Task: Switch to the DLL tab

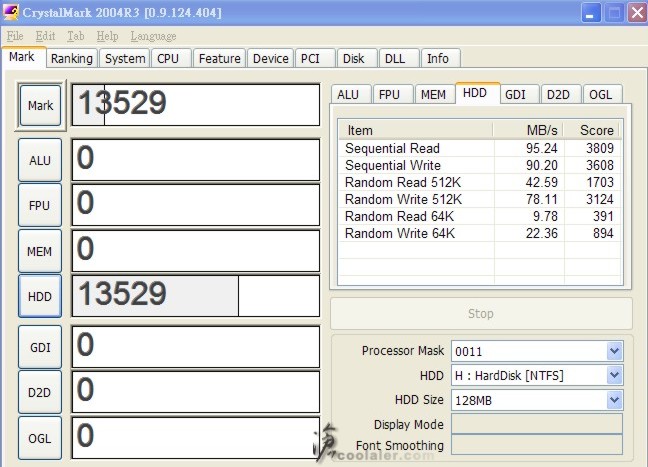Action: (x=398, y=58)
